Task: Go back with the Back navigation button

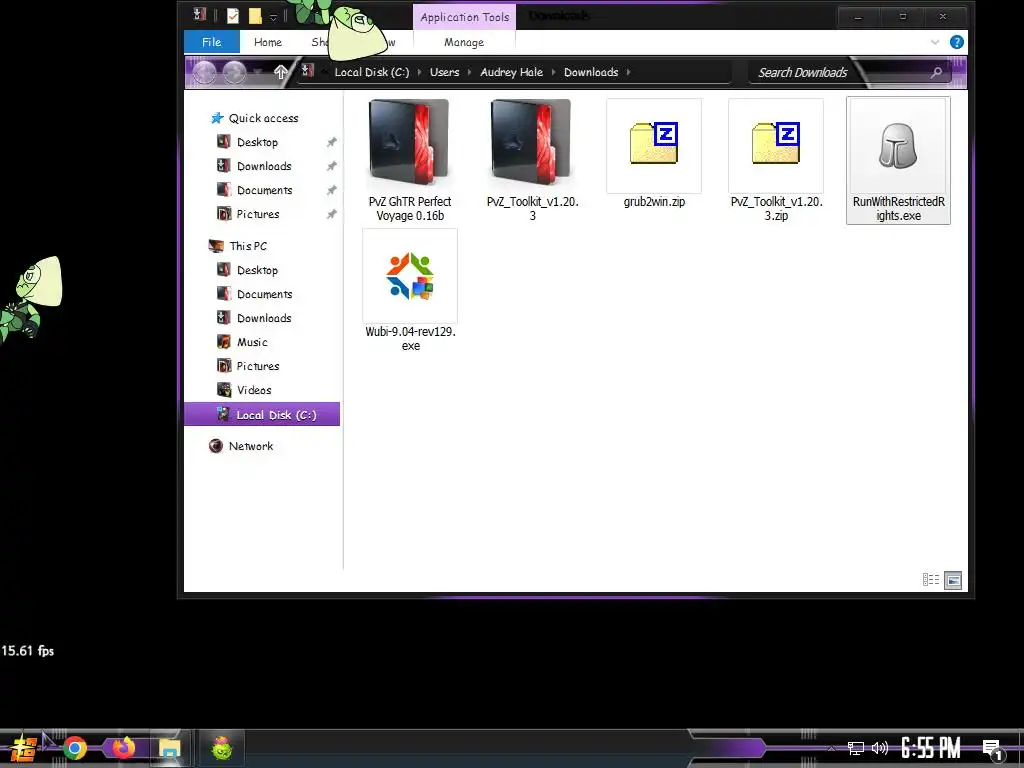Action: tap(204, 72)
